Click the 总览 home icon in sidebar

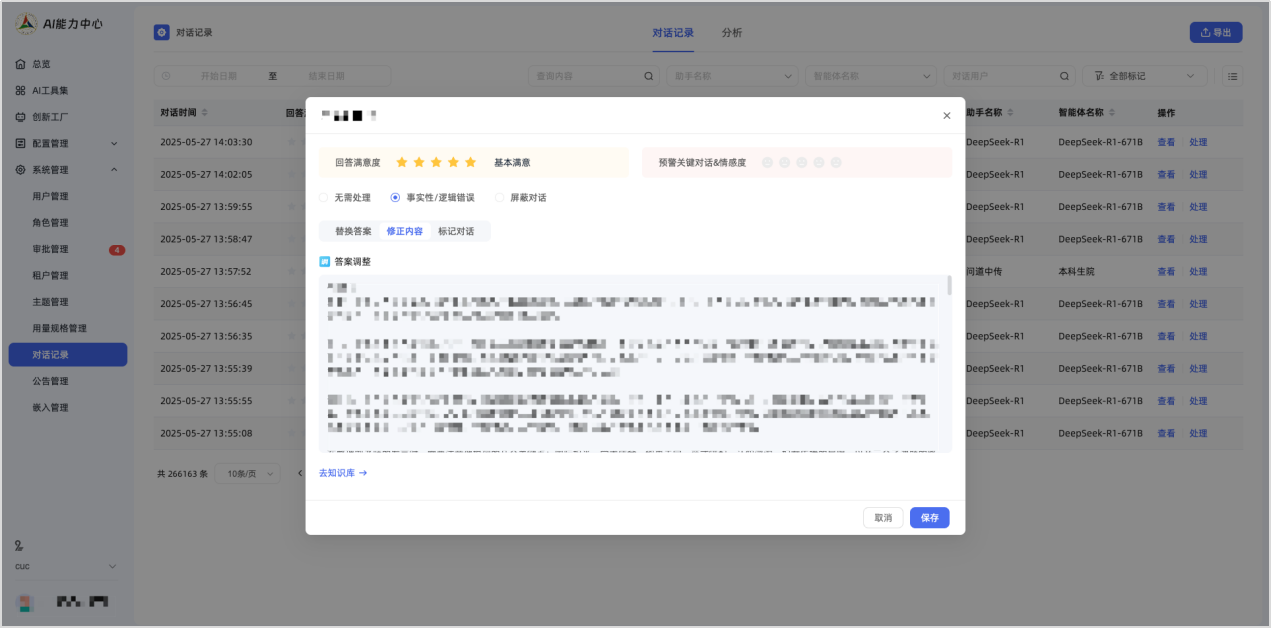20,64
